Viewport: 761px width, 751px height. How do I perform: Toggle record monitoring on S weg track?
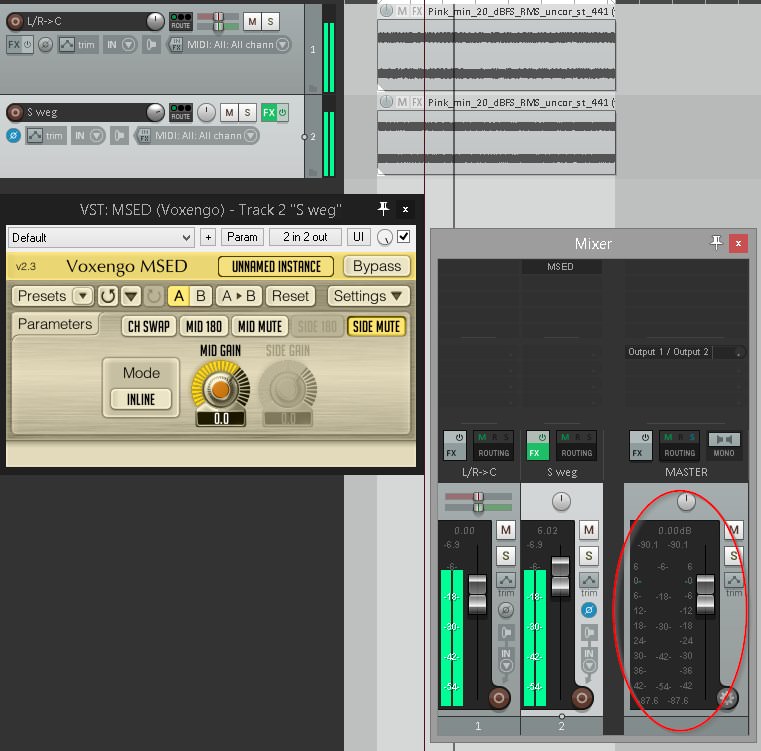(x=119, y=135)
